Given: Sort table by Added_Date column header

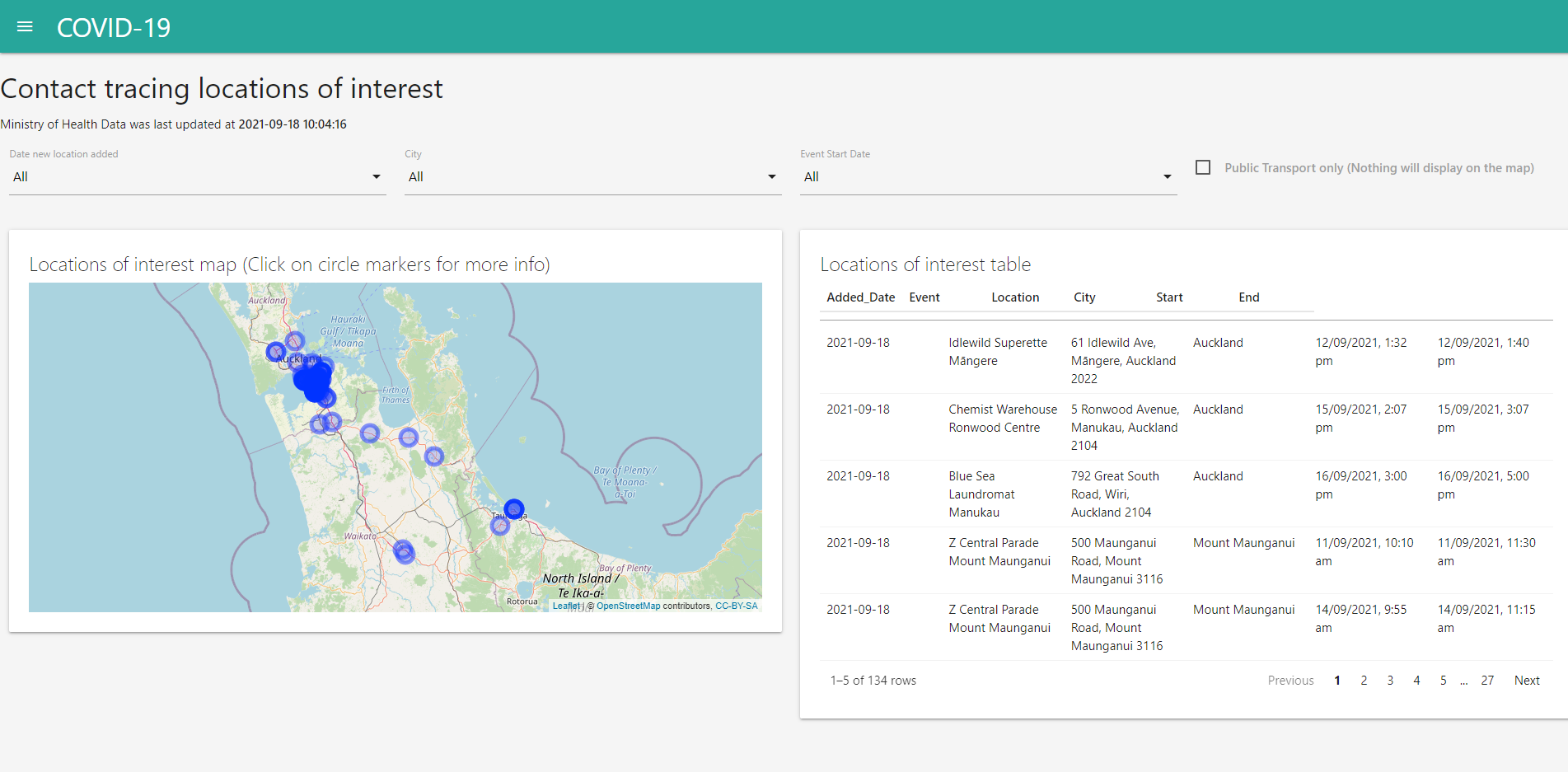Looking at the screenshot, I should [x=860, y=297].
